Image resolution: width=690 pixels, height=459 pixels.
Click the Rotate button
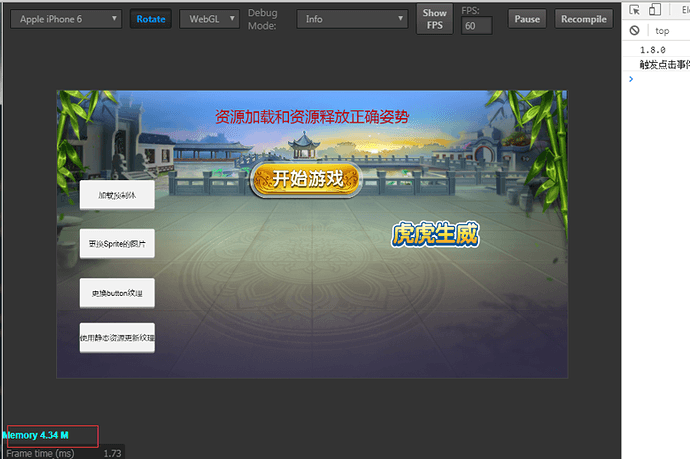tap(151, 19)
